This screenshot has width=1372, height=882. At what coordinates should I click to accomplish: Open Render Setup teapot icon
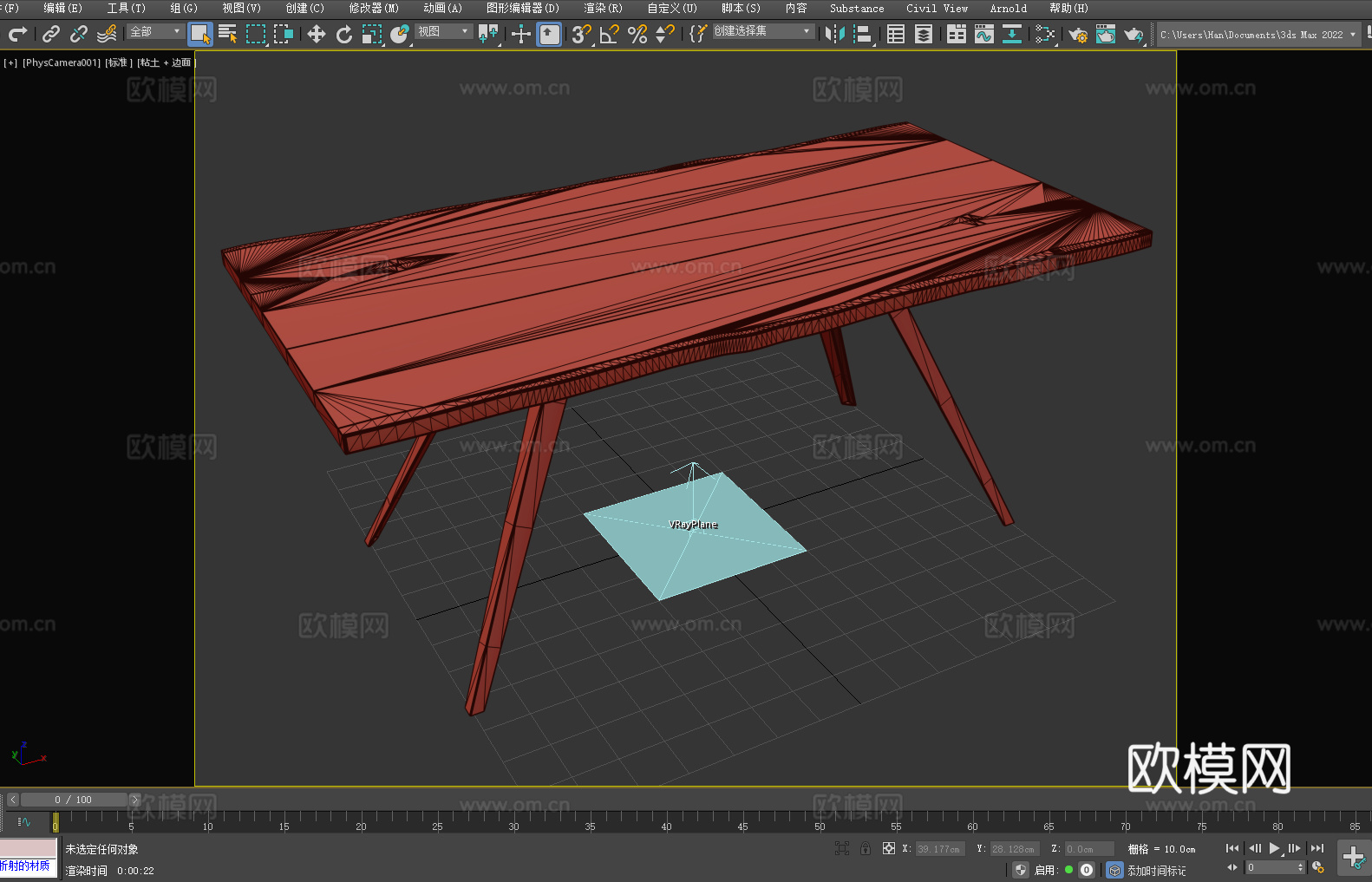click(x=1078, y=34)
